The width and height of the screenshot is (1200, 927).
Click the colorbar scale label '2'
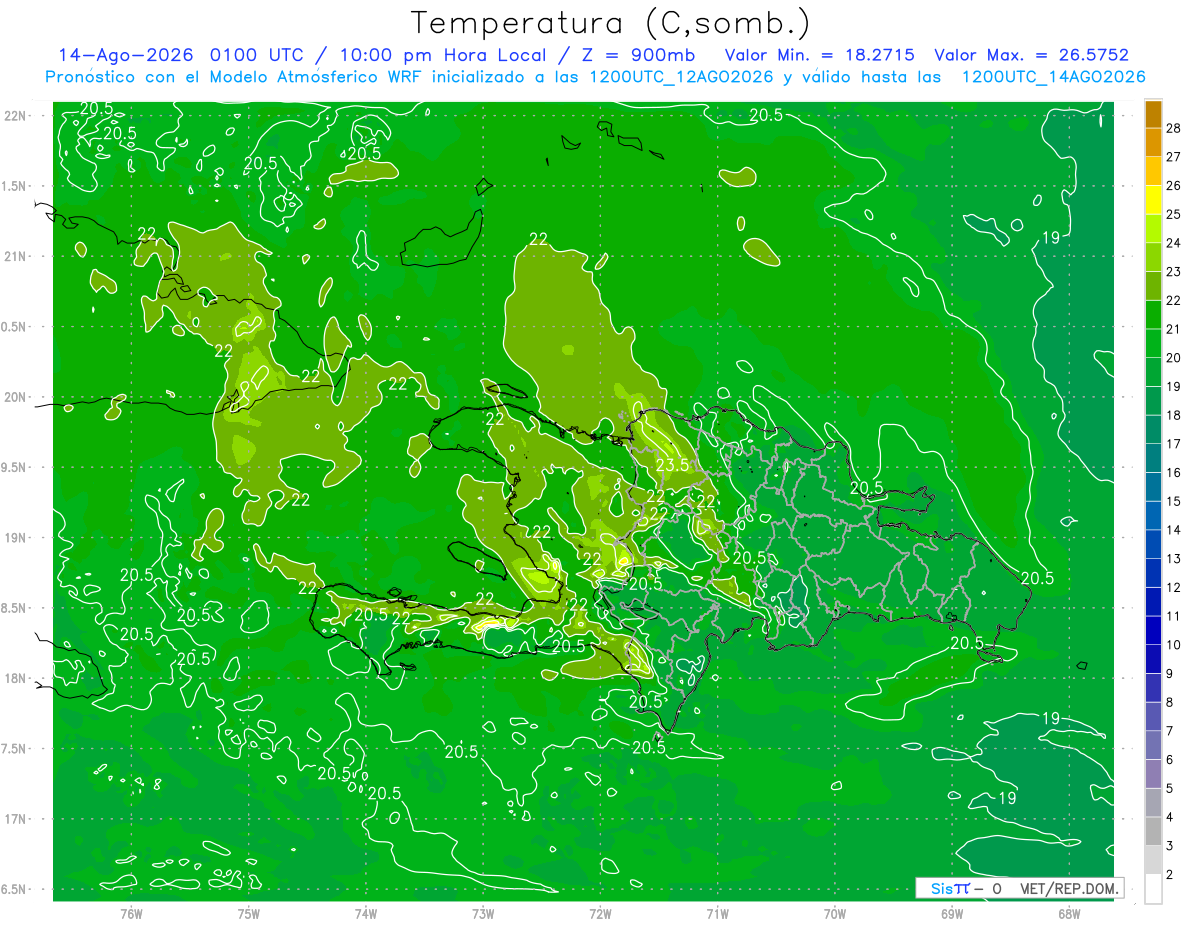pyautogui.click(x=1170, y=875)
